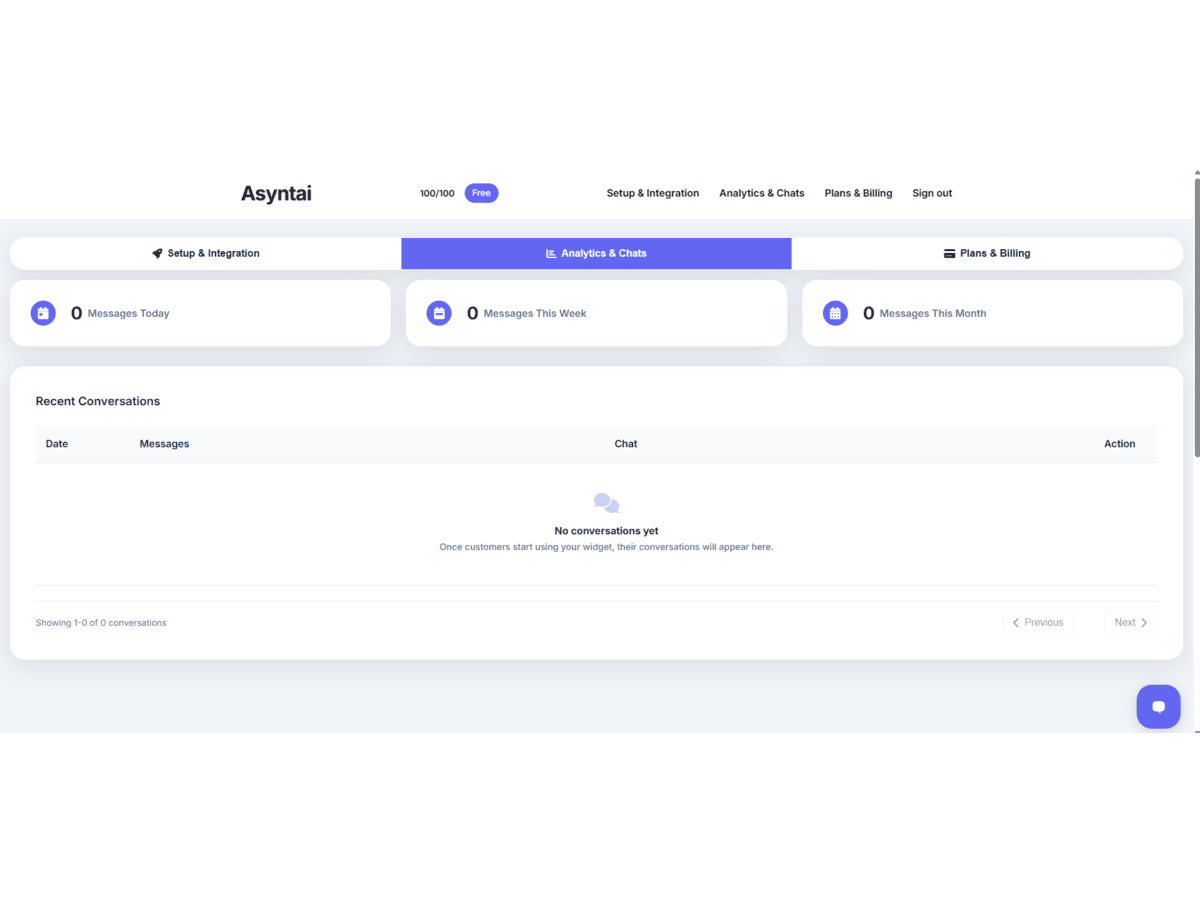The width and height of the screenshot is (1200, 902).
Task: Click the Messages Today calendar icon
Action: coord(43,313)
